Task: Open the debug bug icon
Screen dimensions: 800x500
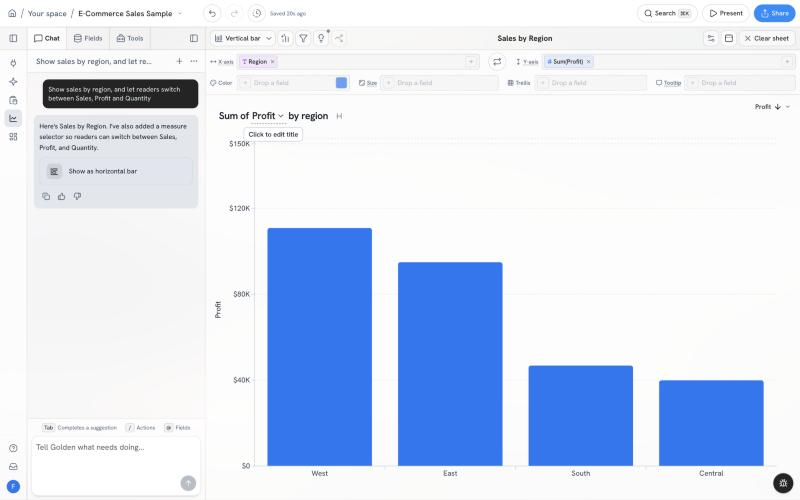Action: pos(783,483)
